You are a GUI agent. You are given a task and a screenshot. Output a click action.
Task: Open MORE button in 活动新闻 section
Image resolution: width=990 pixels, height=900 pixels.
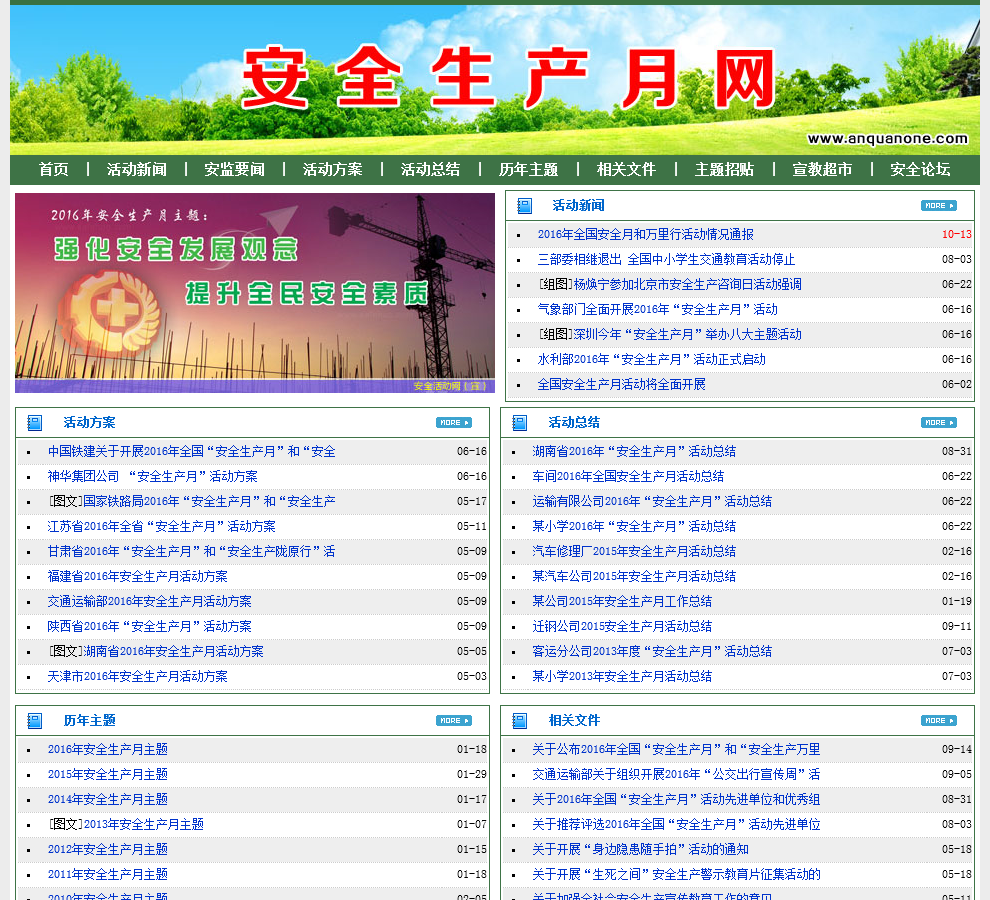click(x=939, y=206)
